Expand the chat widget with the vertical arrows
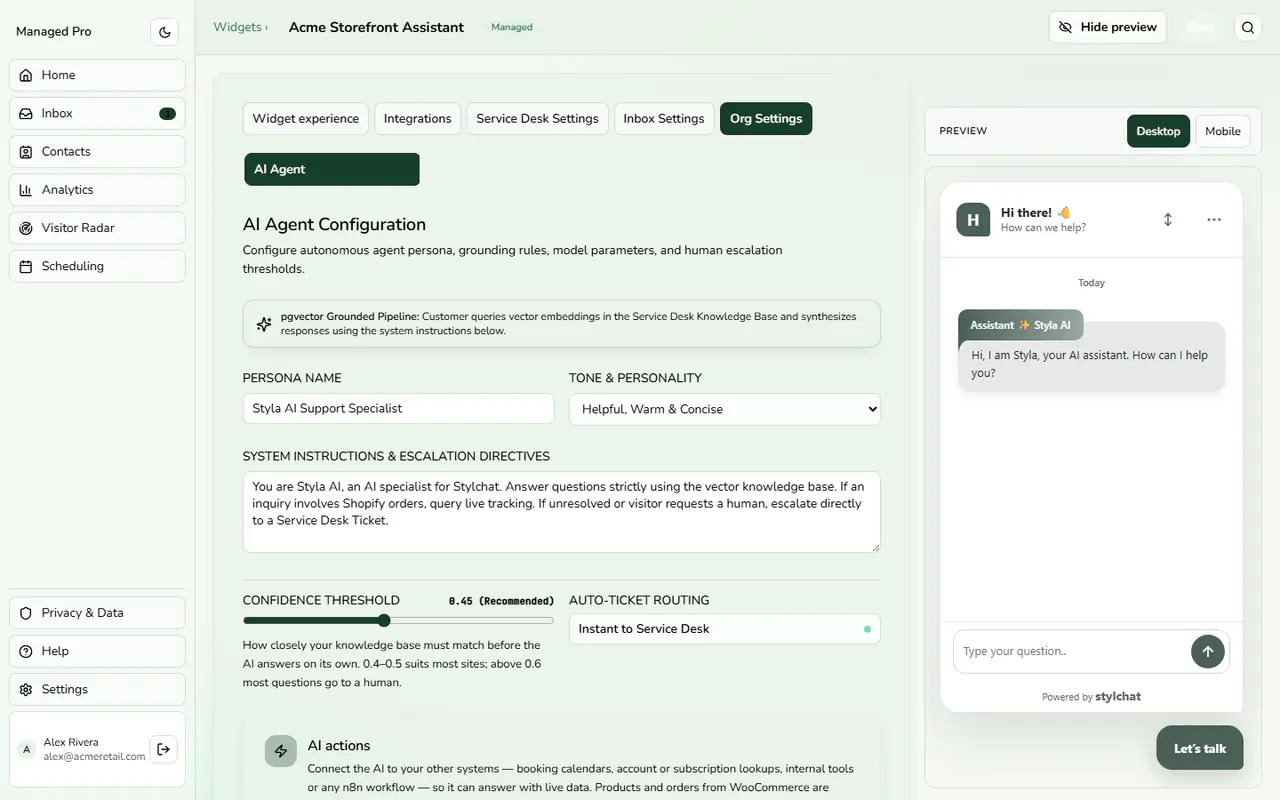The width and height of the screenshot is (1280, 800). point(1168,220)
